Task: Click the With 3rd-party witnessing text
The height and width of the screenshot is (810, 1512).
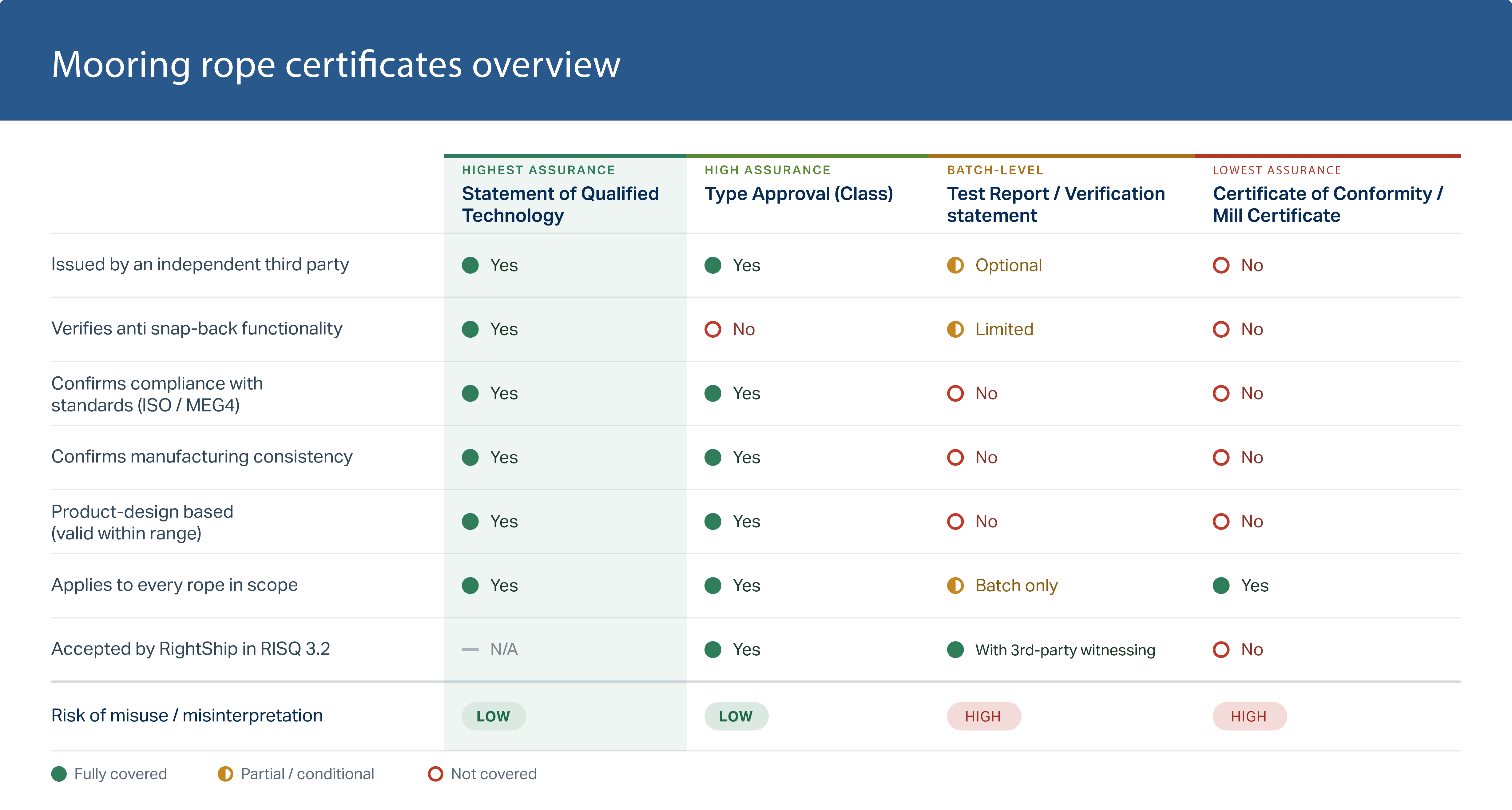Action: click(x=1065, y=650)
